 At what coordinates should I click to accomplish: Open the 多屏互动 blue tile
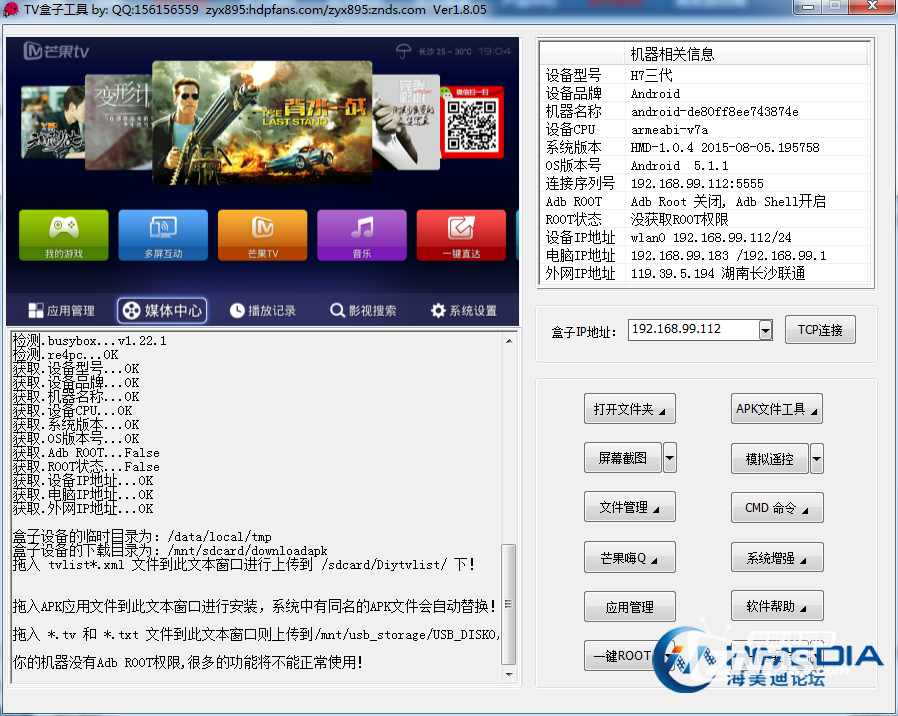point(163,235)
